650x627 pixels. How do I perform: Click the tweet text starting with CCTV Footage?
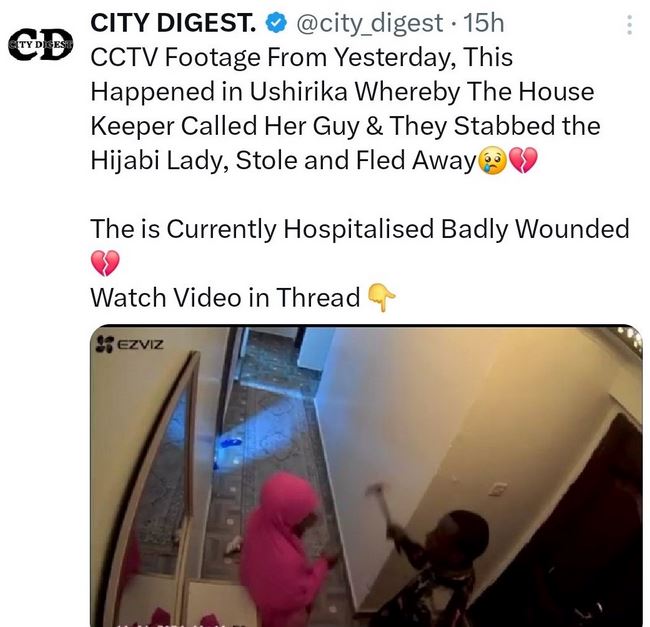(345, 109)
